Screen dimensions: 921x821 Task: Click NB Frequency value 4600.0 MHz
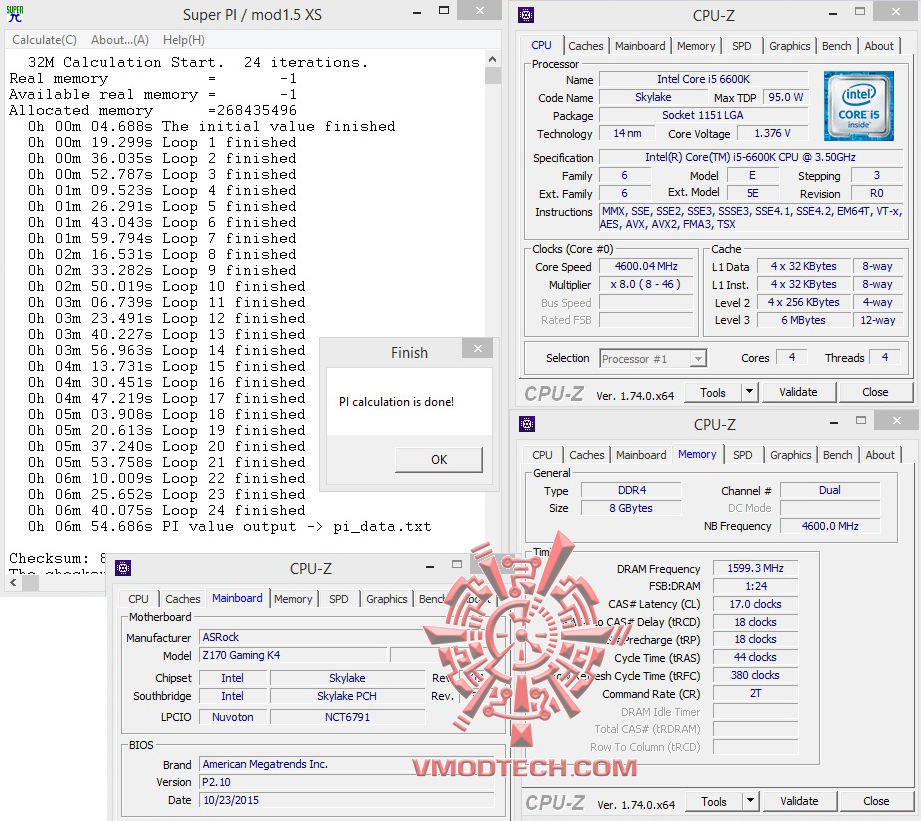830,526
